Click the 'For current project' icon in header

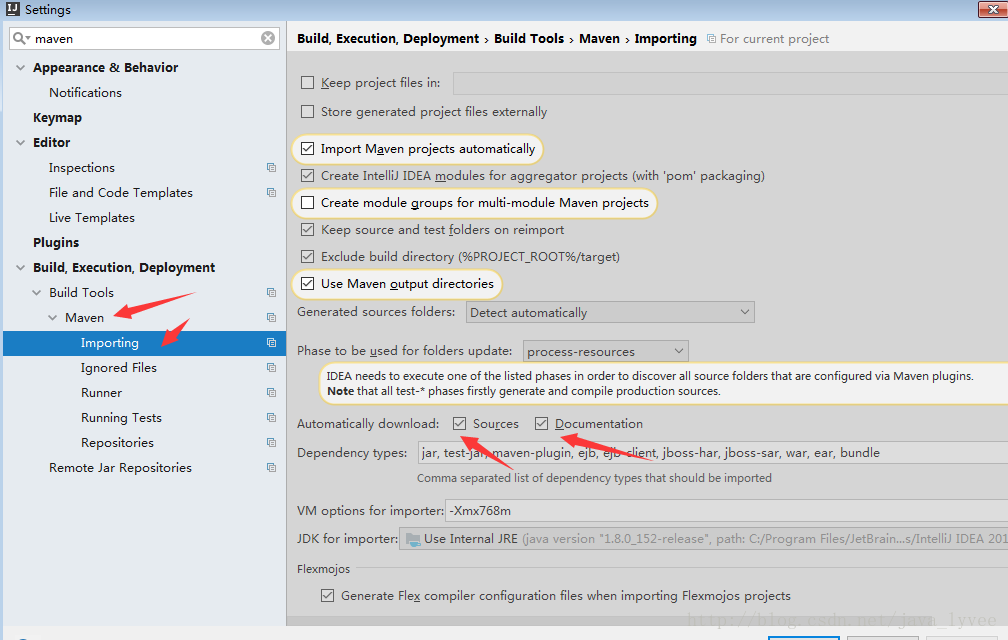tap(711, 39)
